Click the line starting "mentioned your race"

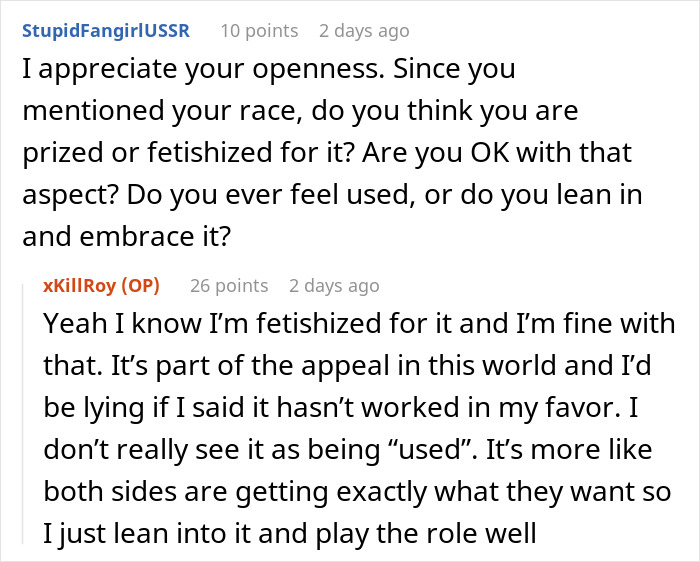pyautogui.click(x=300, y=111)
